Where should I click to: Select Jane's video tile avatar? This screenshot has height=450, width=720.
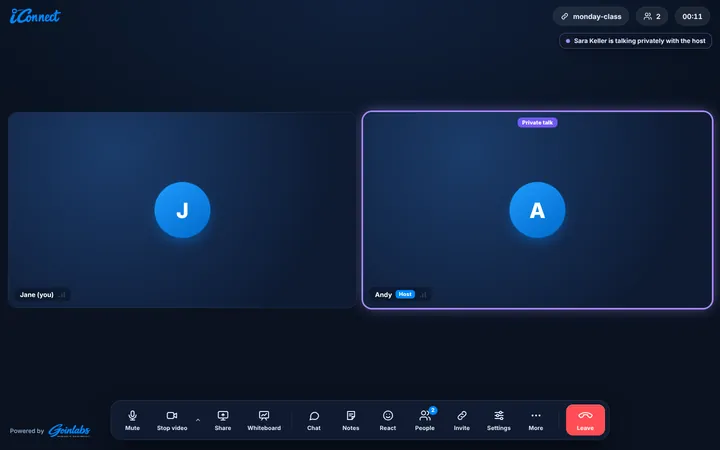click(x=182, y=210)
